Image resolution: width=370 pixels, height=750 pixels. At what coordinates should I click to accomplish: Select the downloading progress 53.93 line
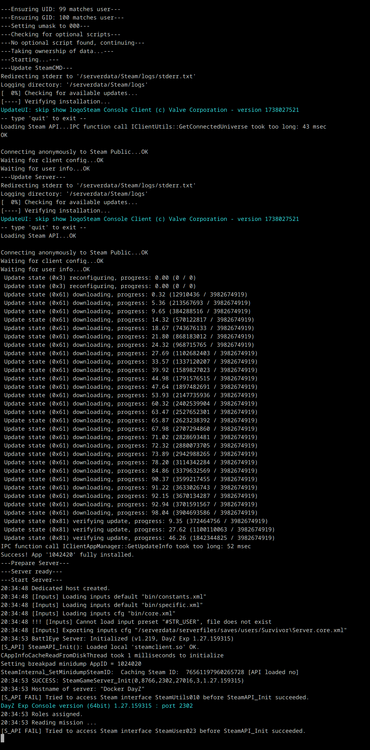click(x=131, y=395)
